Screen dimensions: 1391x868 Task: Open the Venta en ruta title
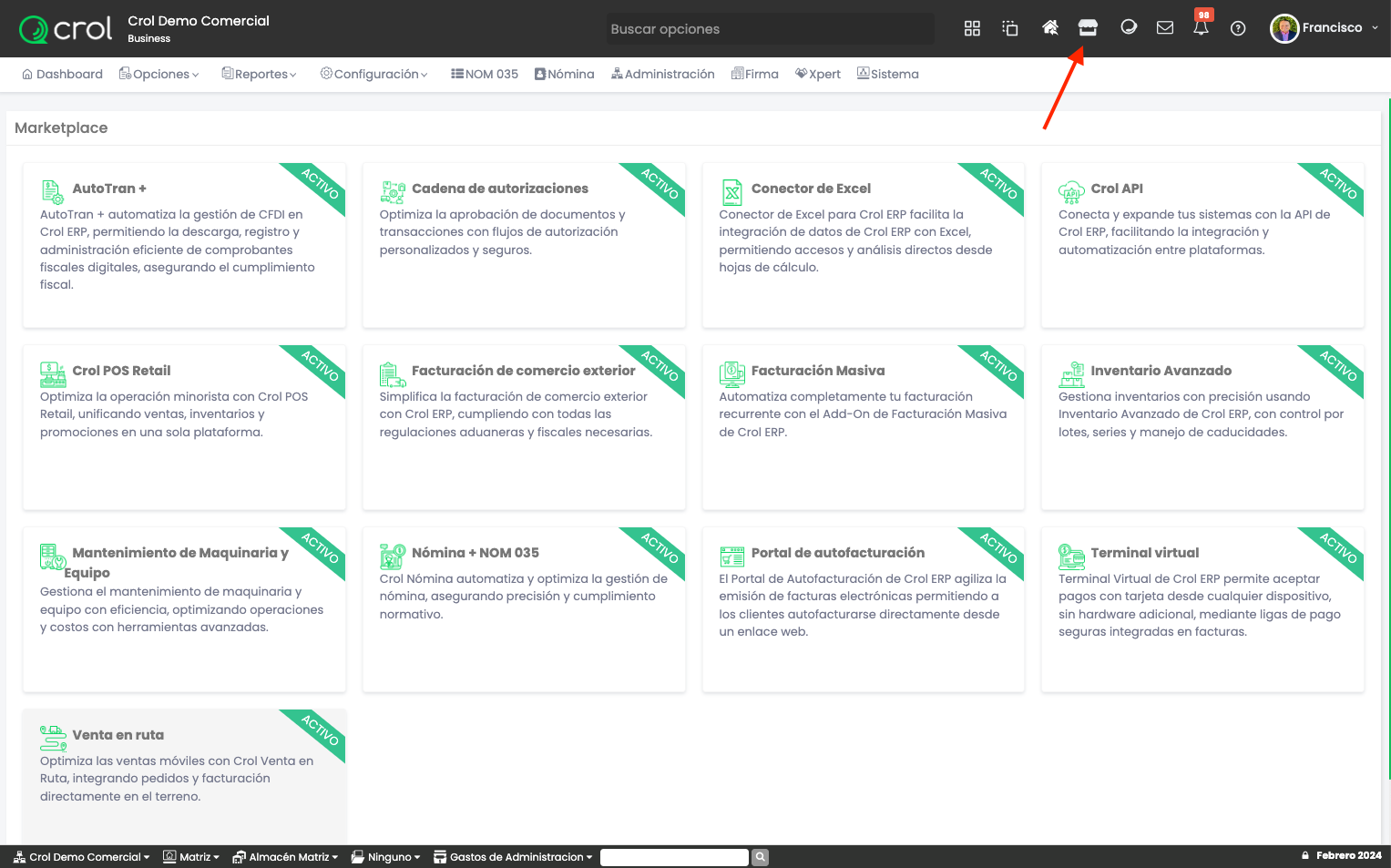point(118,735)
